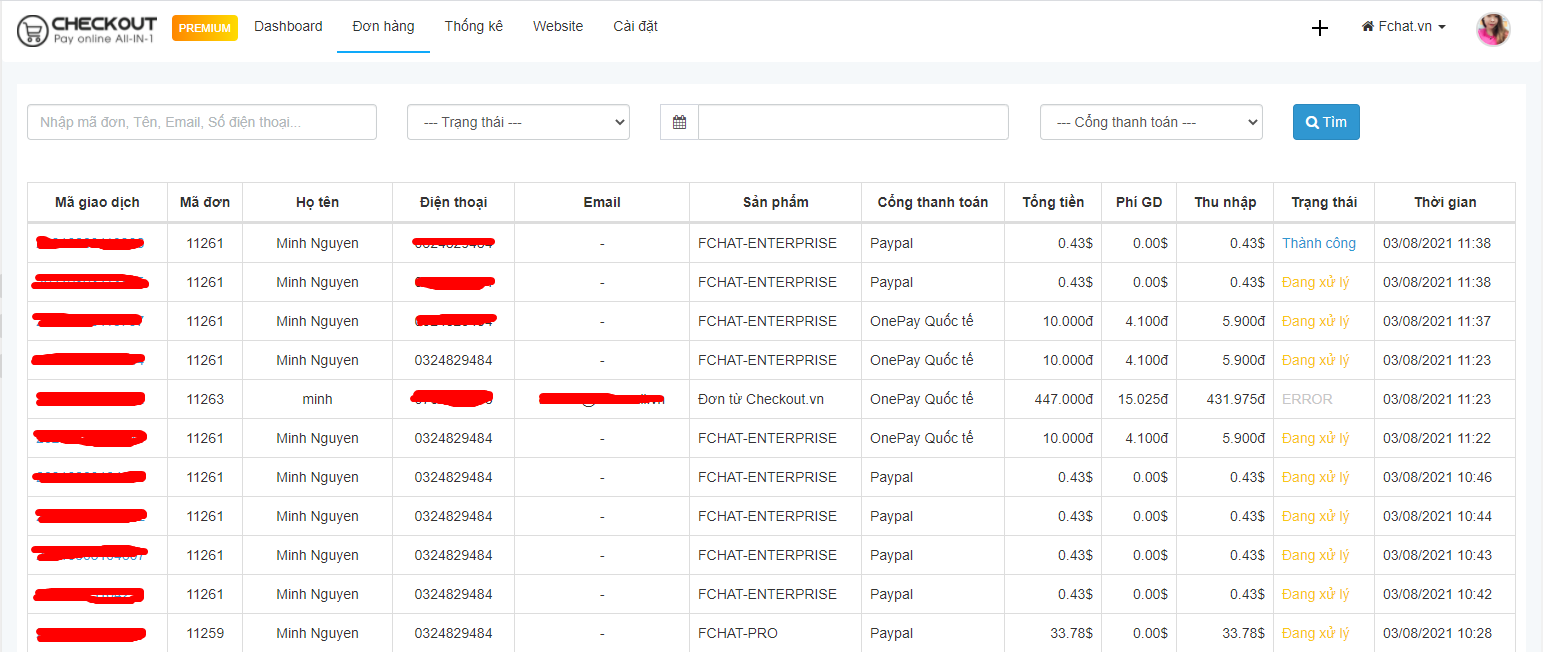The image size is (1543, 652).
Task: Click order number 11259
Action: coord(205,633)
